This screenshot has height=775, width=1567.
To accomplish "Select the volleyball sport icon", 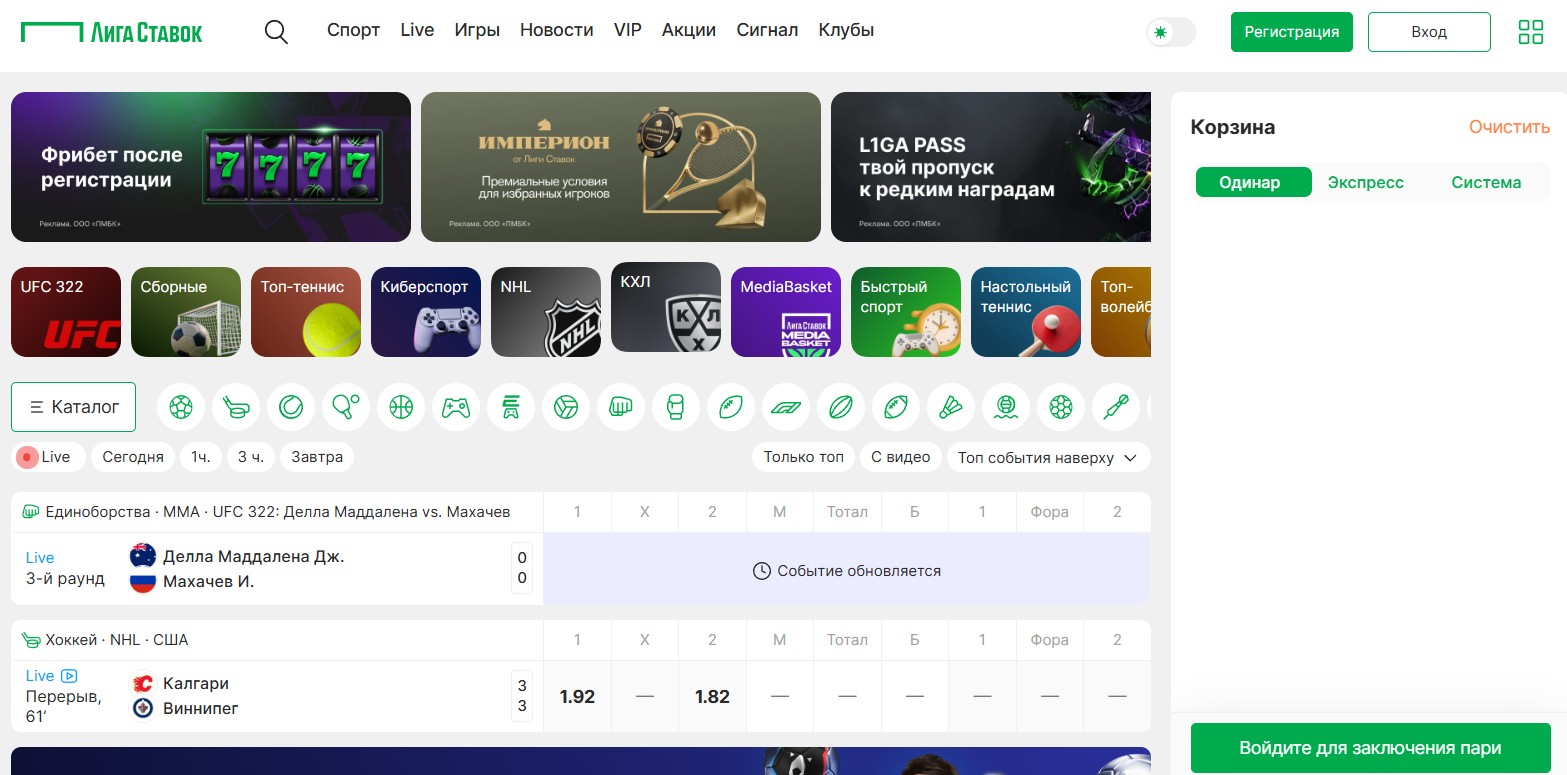I will pyautogui.click(x=566, y=407).
